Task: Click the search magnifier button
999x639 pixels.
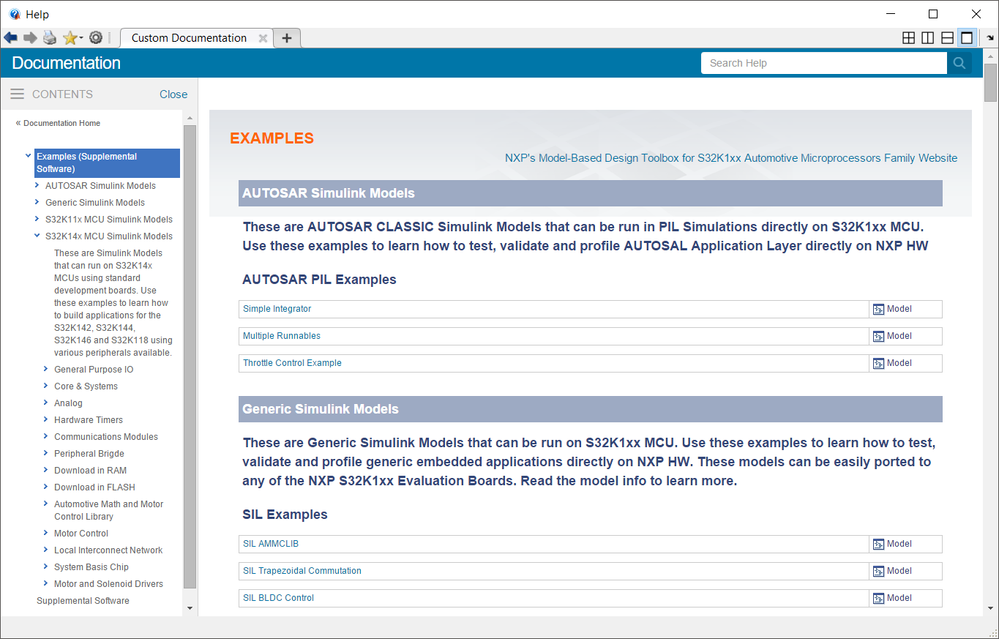Action: coord(959,63)
